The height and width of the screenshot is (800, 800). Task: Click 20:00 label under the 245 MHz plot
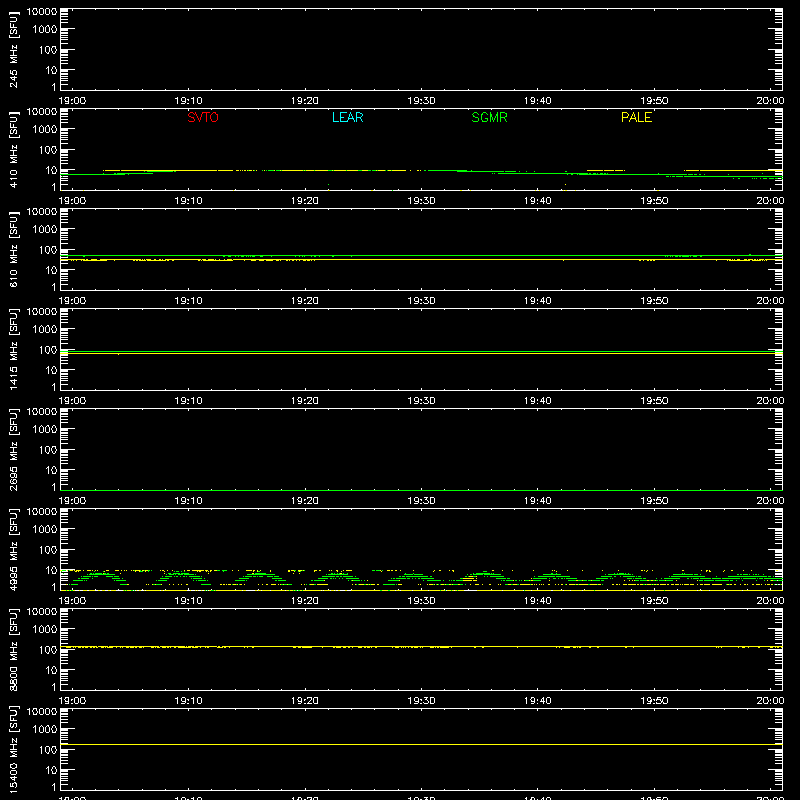(770, 101)
